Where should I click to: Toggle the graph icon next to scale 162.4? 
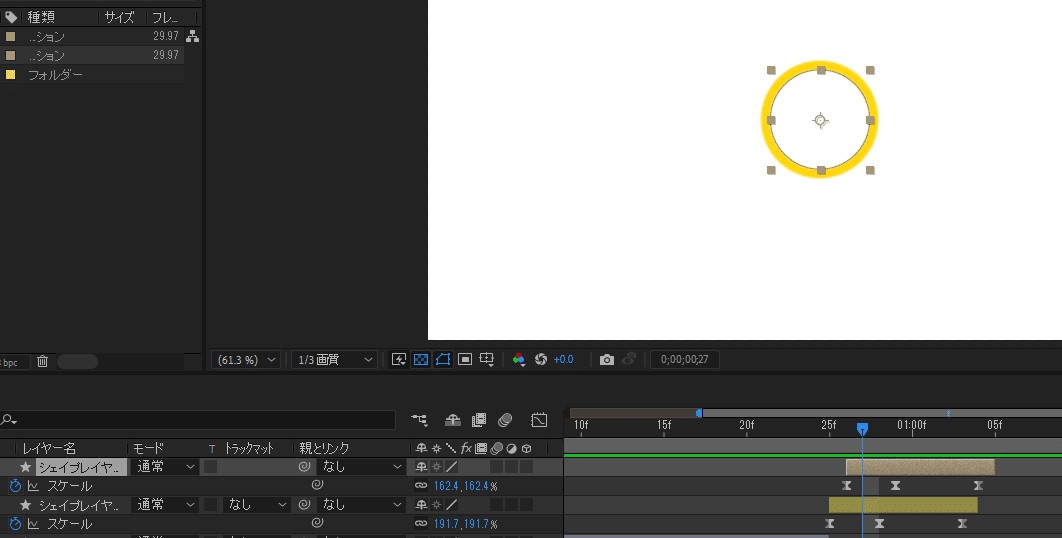tap(33, 486)
